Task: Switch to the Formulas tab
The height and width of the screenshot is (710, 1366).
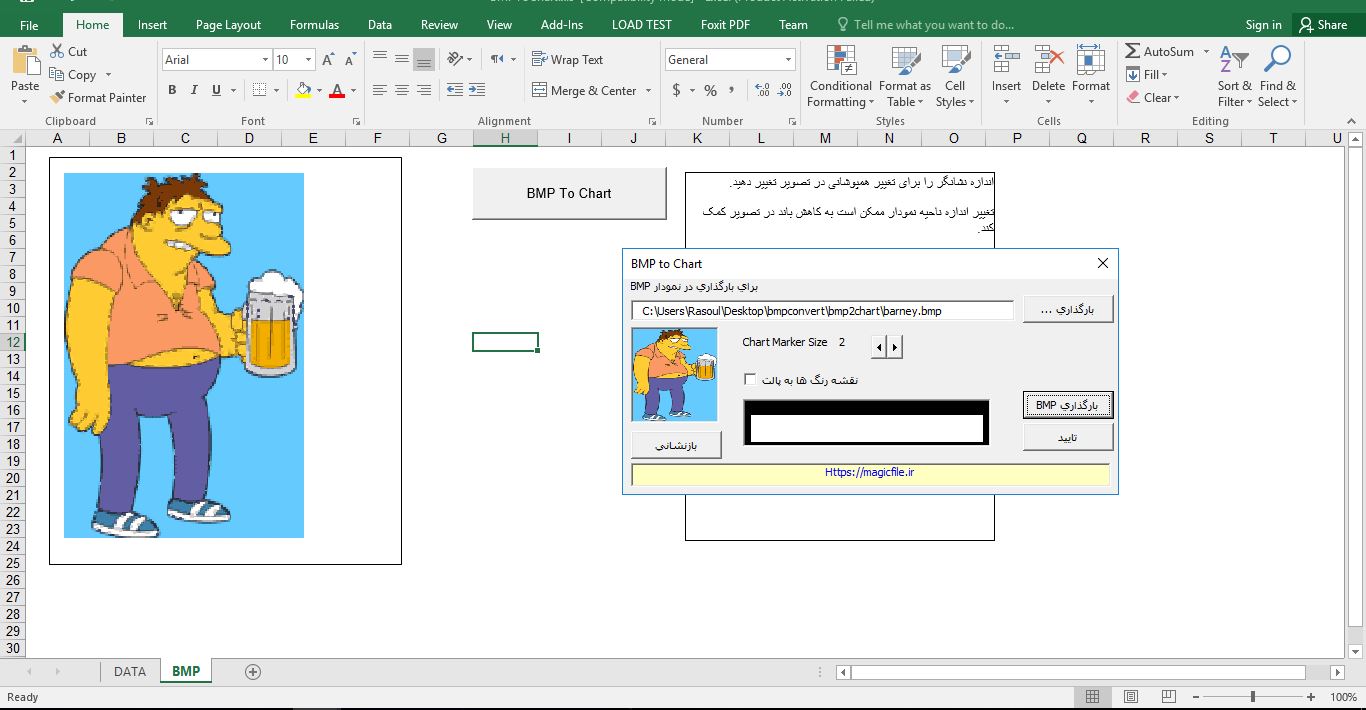Action: pos(314,25)
